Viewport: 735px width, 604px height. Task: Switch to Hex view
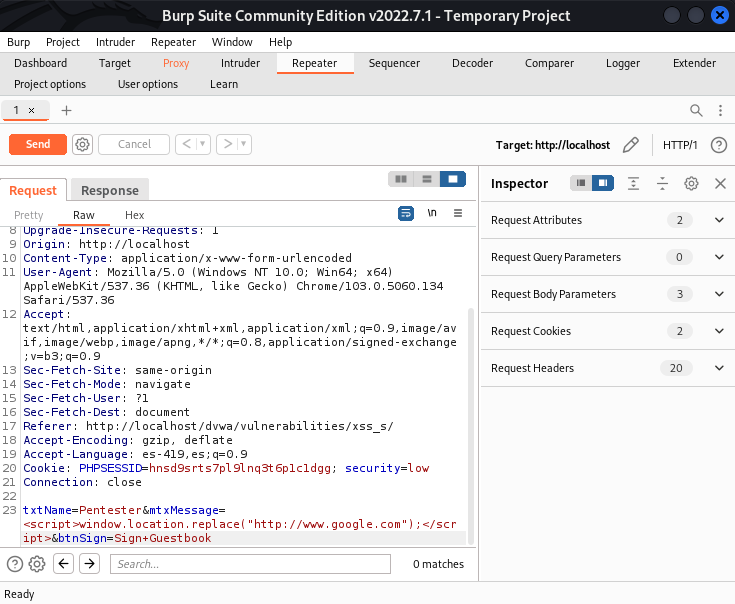tap(135, 215)
